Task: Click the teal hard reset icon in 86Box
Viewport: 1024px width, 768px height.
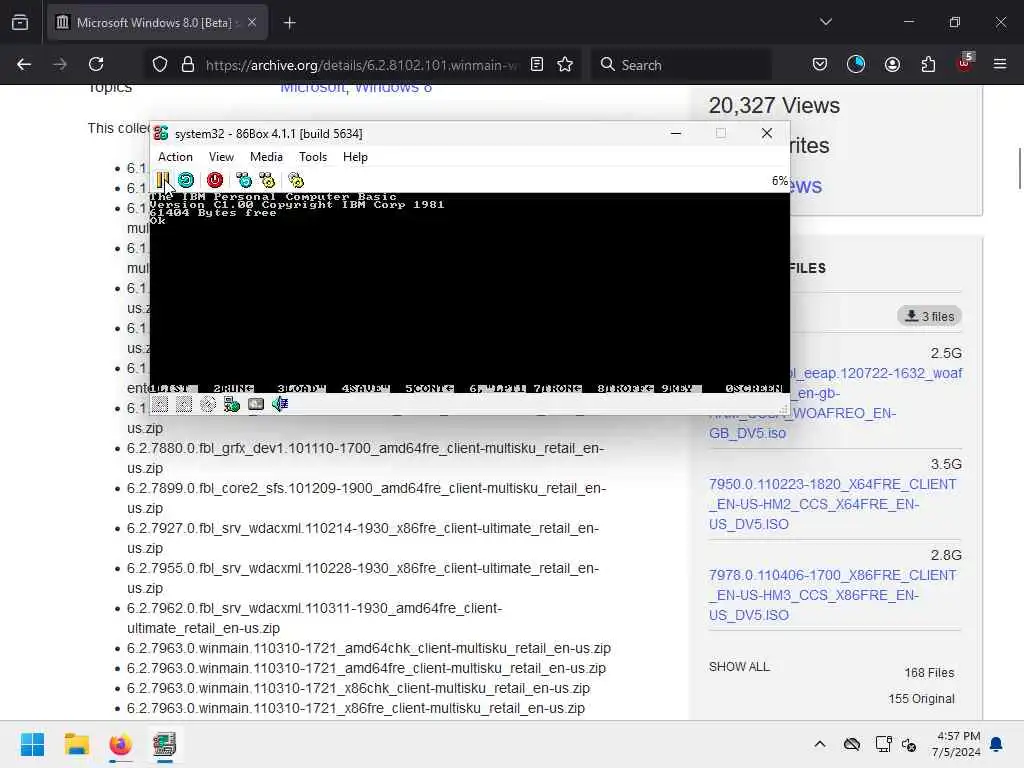Action: (x=186, y=180)
